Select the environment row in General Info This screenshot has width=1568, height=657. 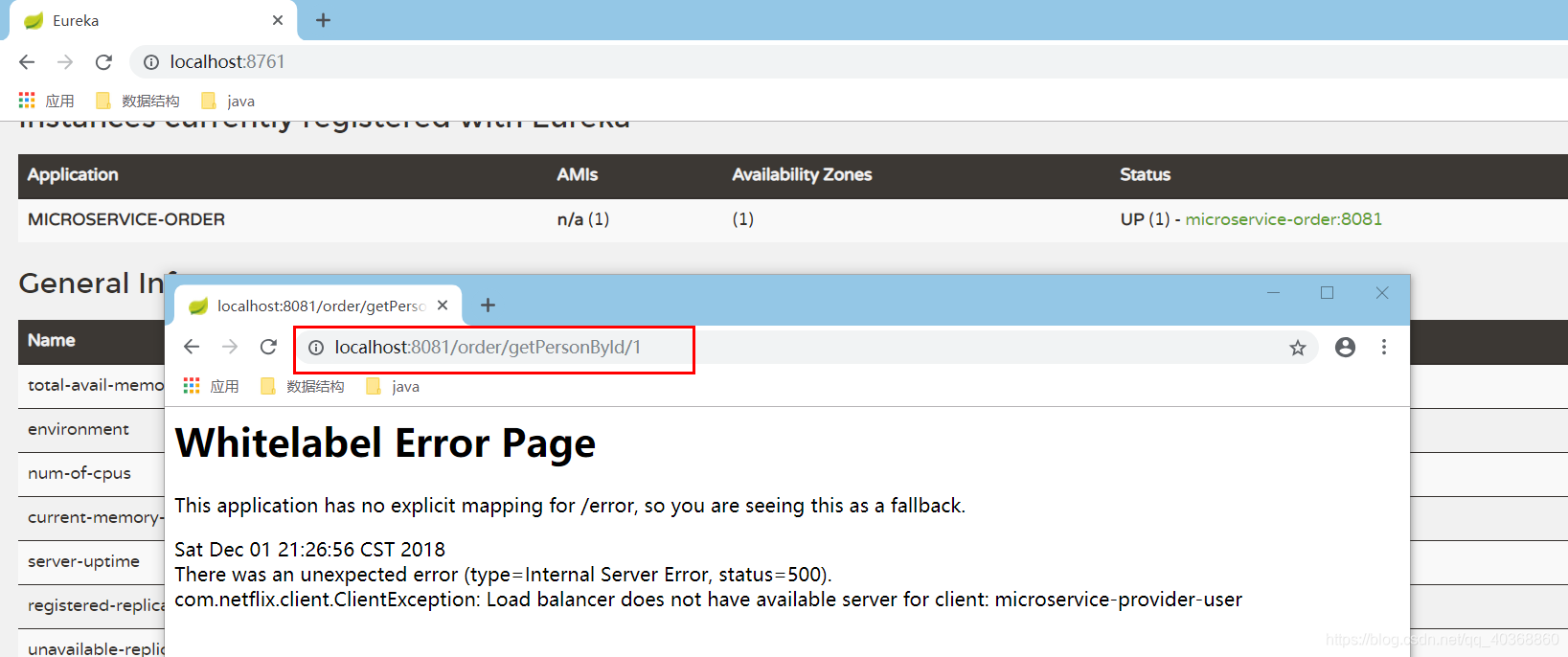pyautogui.click(x=91, y=430)
